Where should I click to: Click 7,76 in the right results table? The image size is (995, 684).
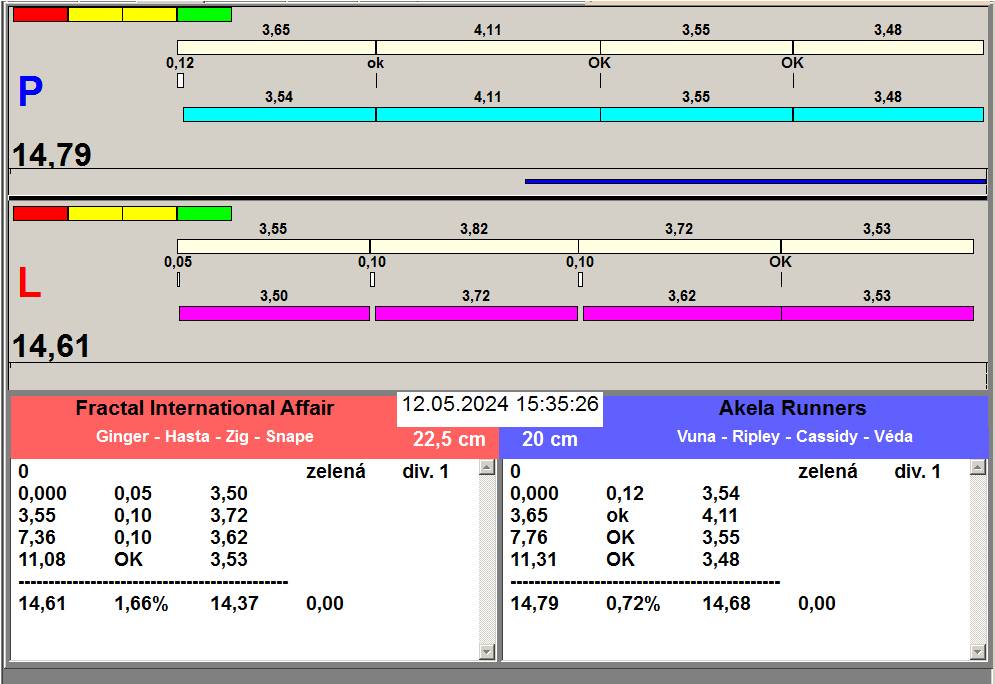pyautogui.click(x=529, y=537)
